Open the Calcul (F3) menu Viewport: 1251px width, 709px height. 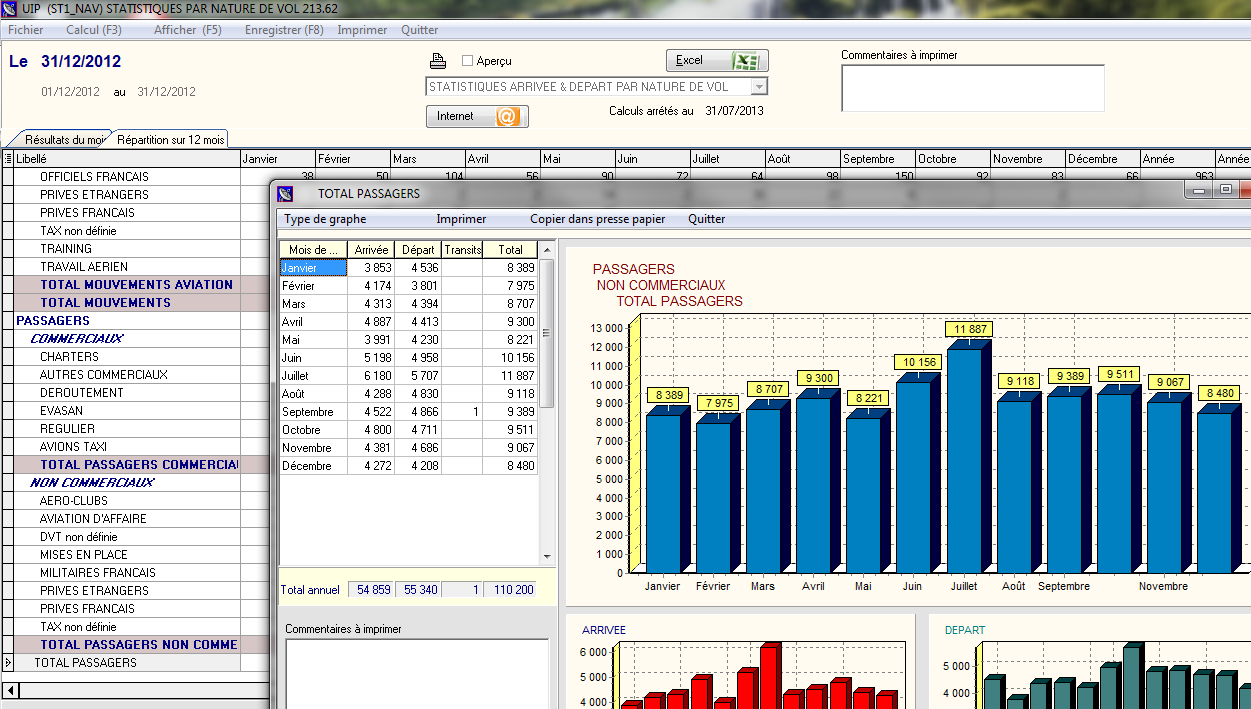point(94,30)
